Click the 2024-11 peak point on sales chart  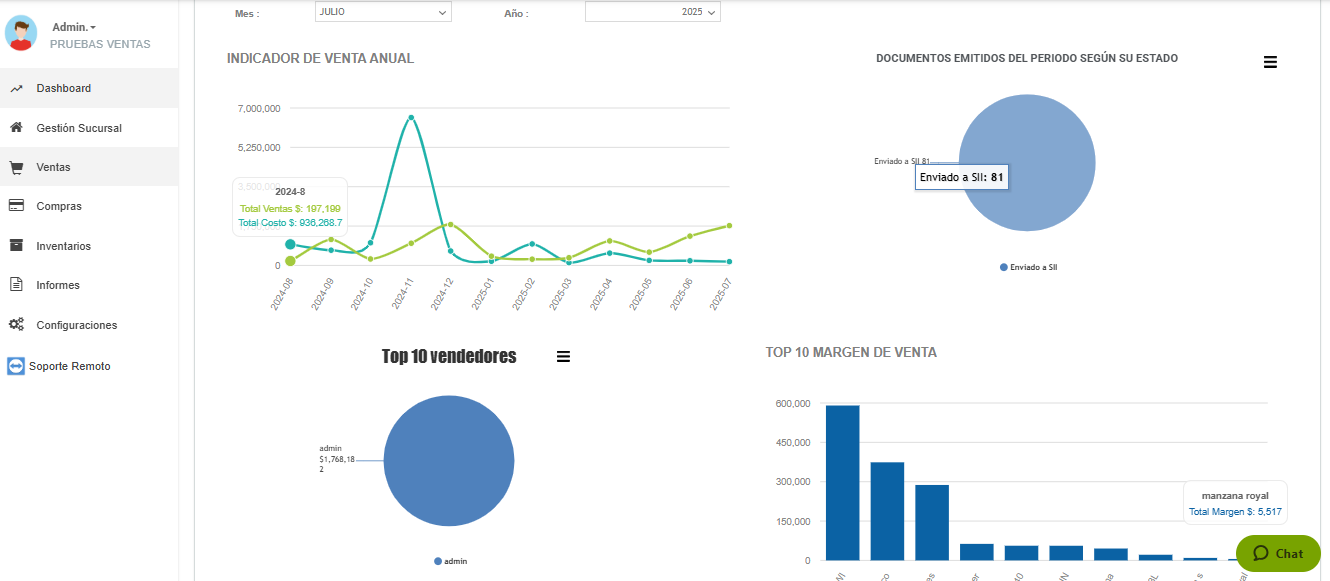[411, 118]
